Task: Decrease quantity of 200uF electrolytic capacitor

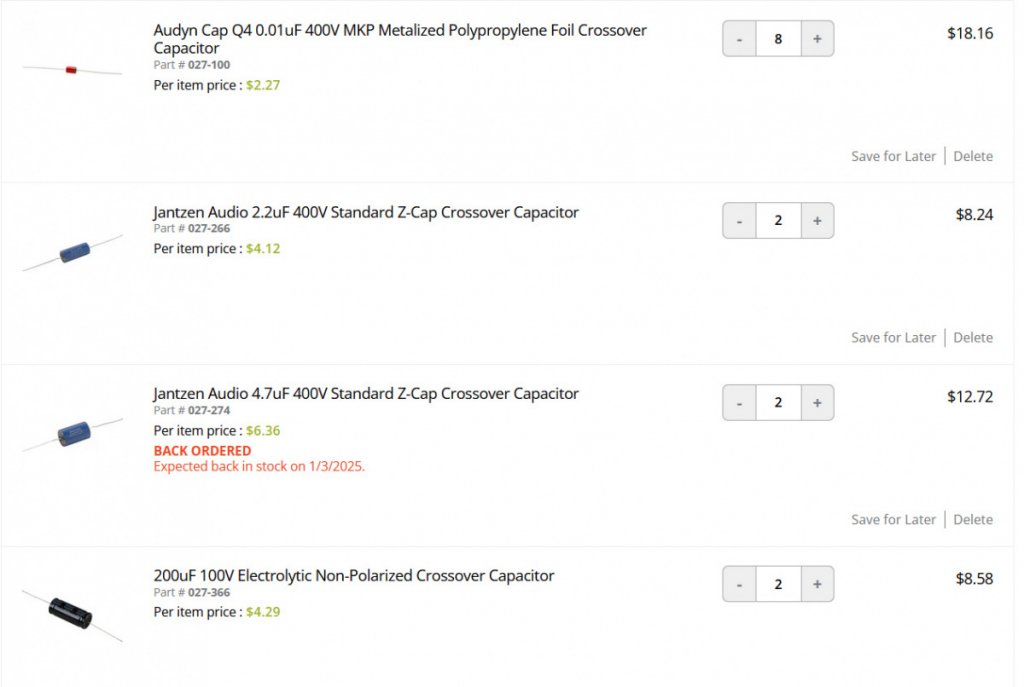Action: [739, 584]
